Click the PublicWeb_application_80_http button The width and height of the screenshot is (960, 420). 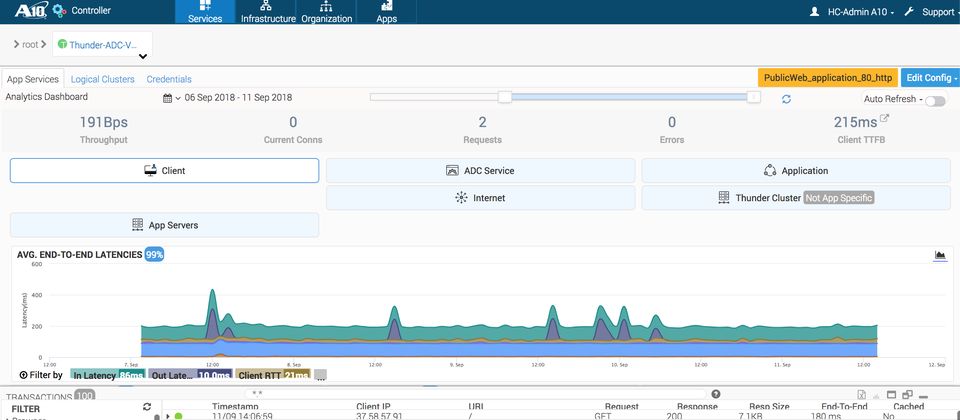(x=827, y=78)
